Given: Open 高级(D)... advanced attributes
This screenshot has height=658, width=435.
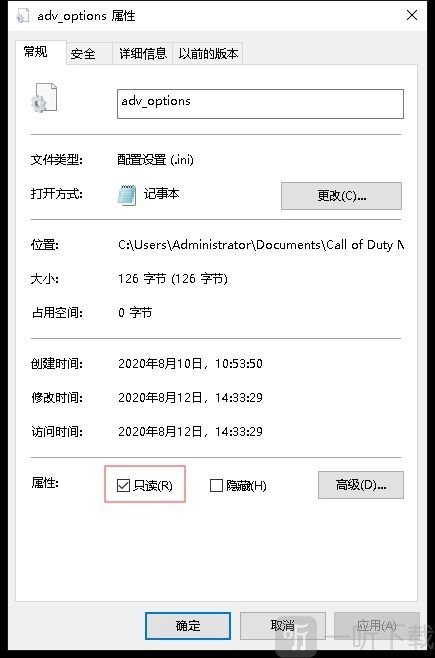Looking at the screenshot, I should point(361,485).
